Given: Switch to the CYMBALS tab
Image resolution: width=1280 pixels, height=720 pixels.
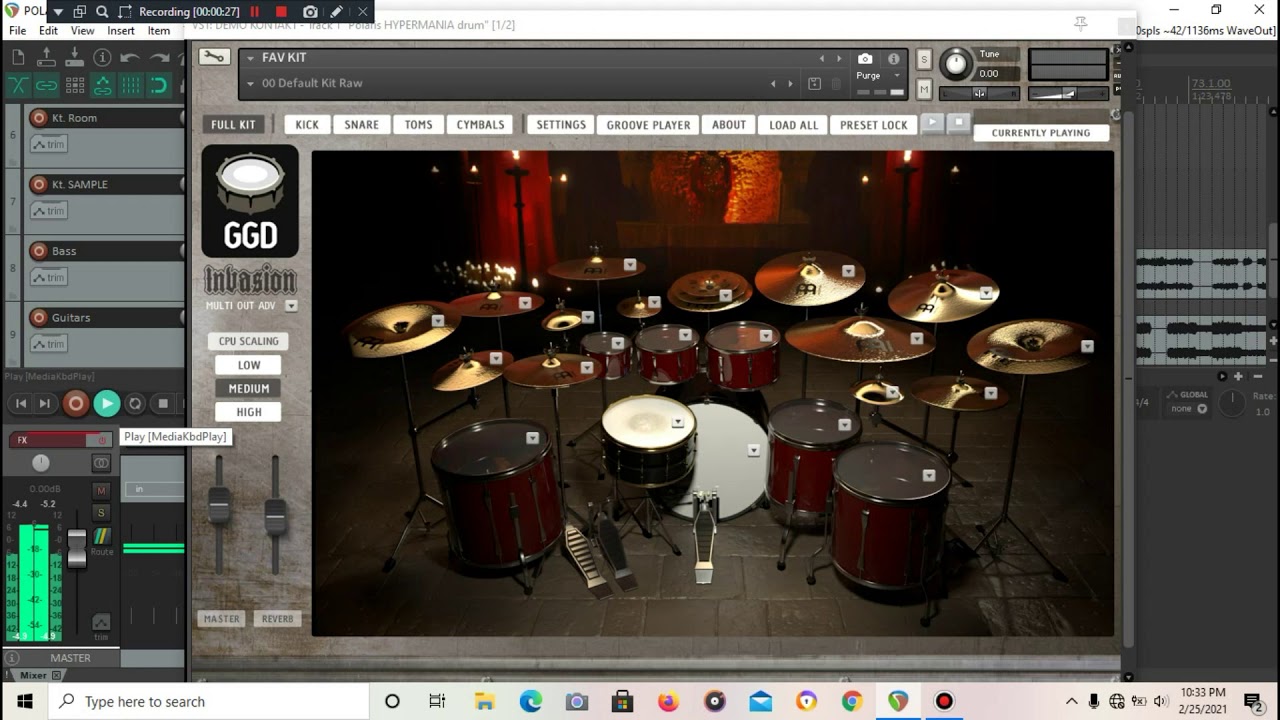Looking at the screenshot, I should point(480,125).
